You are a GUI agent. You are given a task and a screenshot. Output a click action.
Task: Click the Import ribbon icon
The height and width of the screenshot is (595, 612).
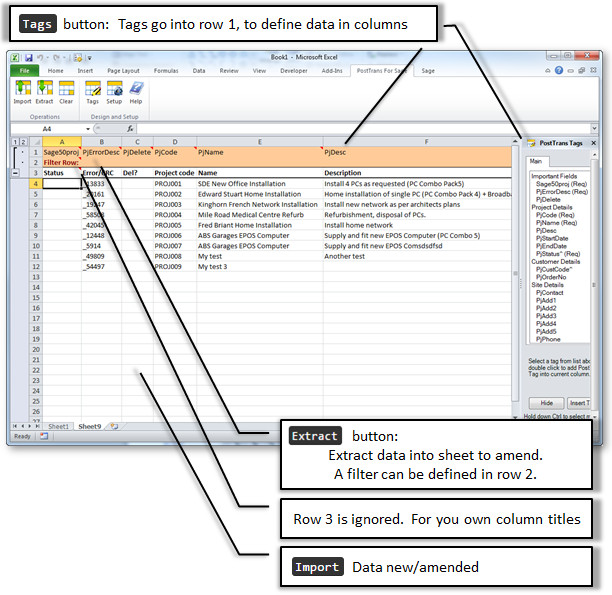click(23, 93)
